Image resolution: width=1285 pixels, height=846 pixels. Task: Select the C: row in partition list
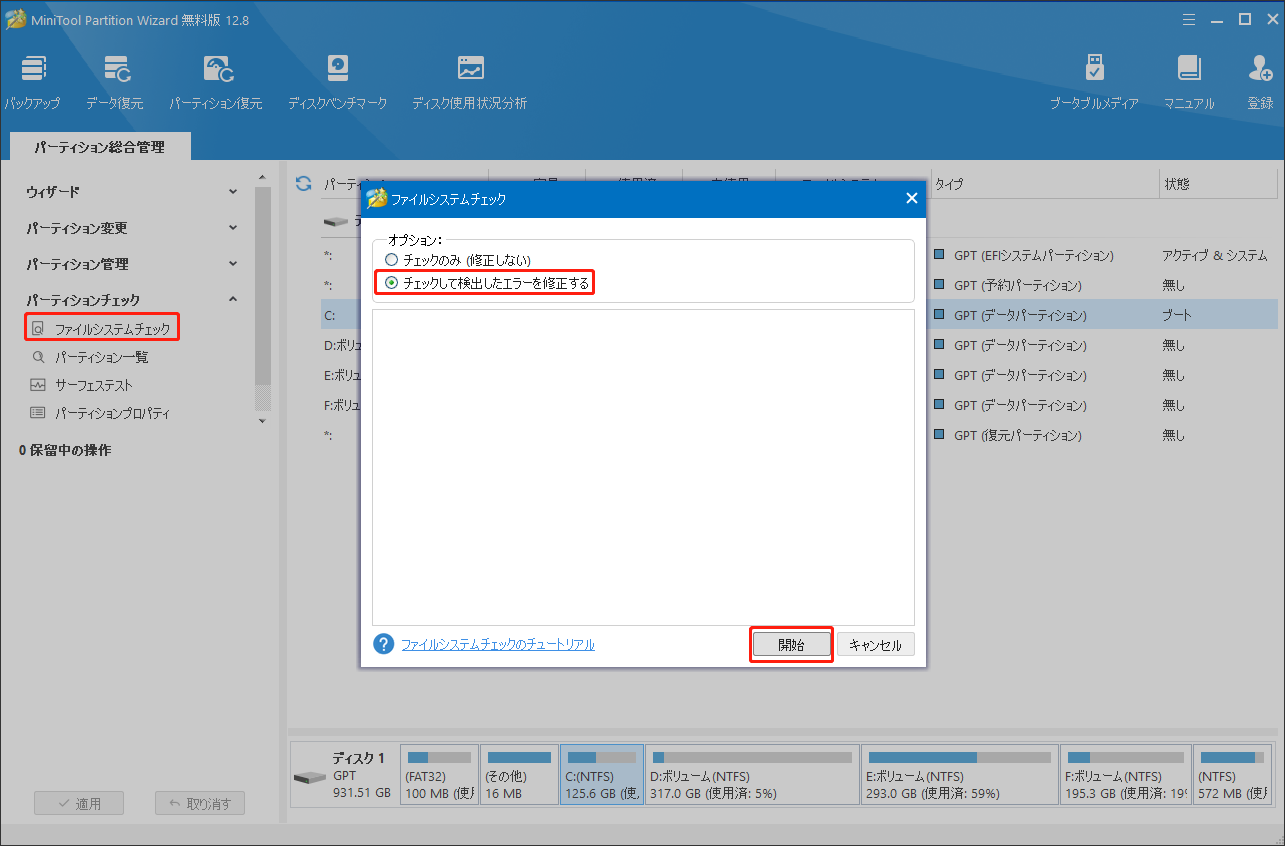[x=799, y=315]
